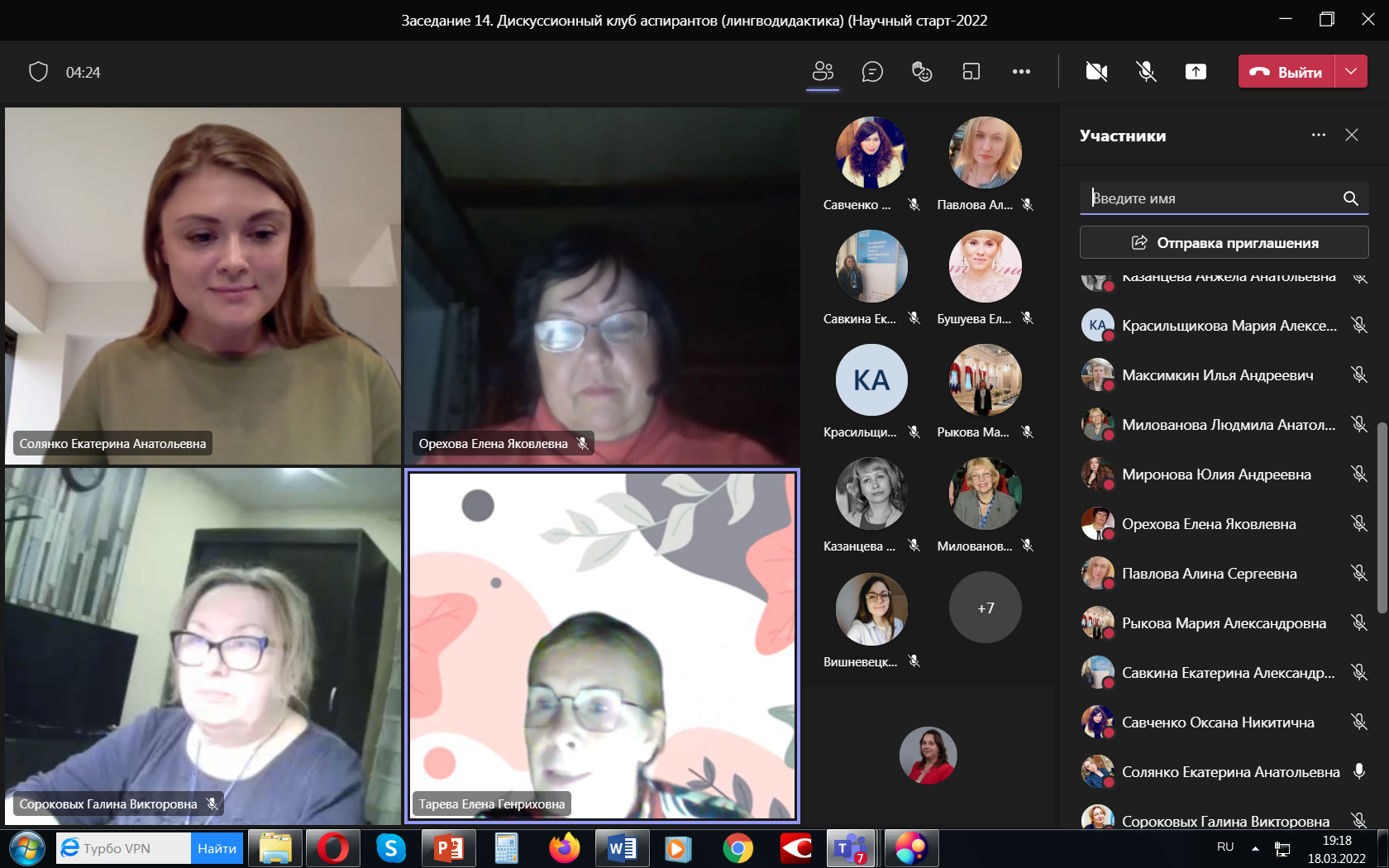Click the raise hand reactions icon
Image resolution: width=1389 pixels, height=868 pixels.
pos(922,72)
